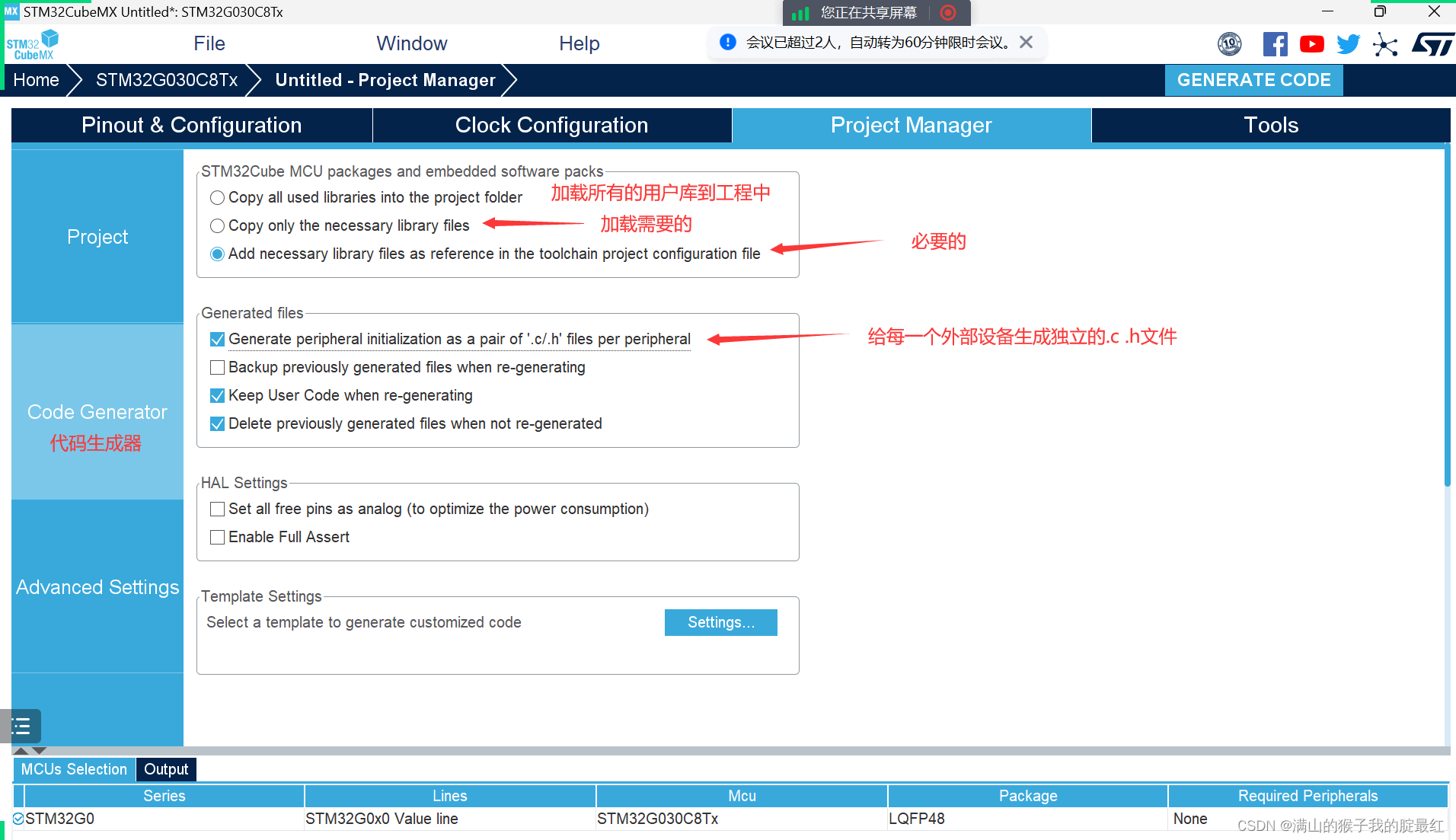Enable Backup previously generated files checkbox
1456x840 pixels.
click(x=217, y=368)
